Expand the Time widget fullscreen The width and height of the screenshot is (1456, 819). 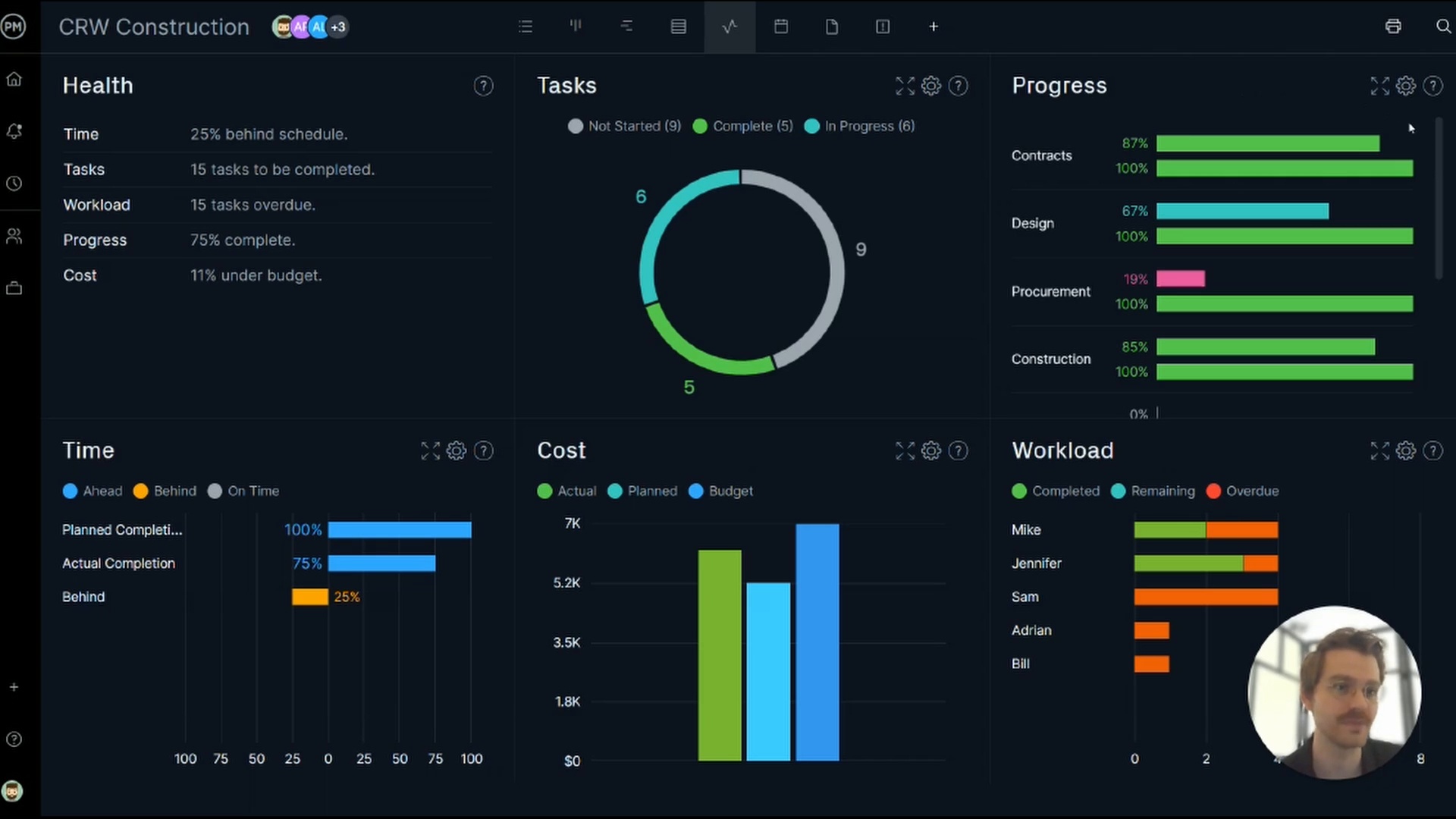click(431, 451)
